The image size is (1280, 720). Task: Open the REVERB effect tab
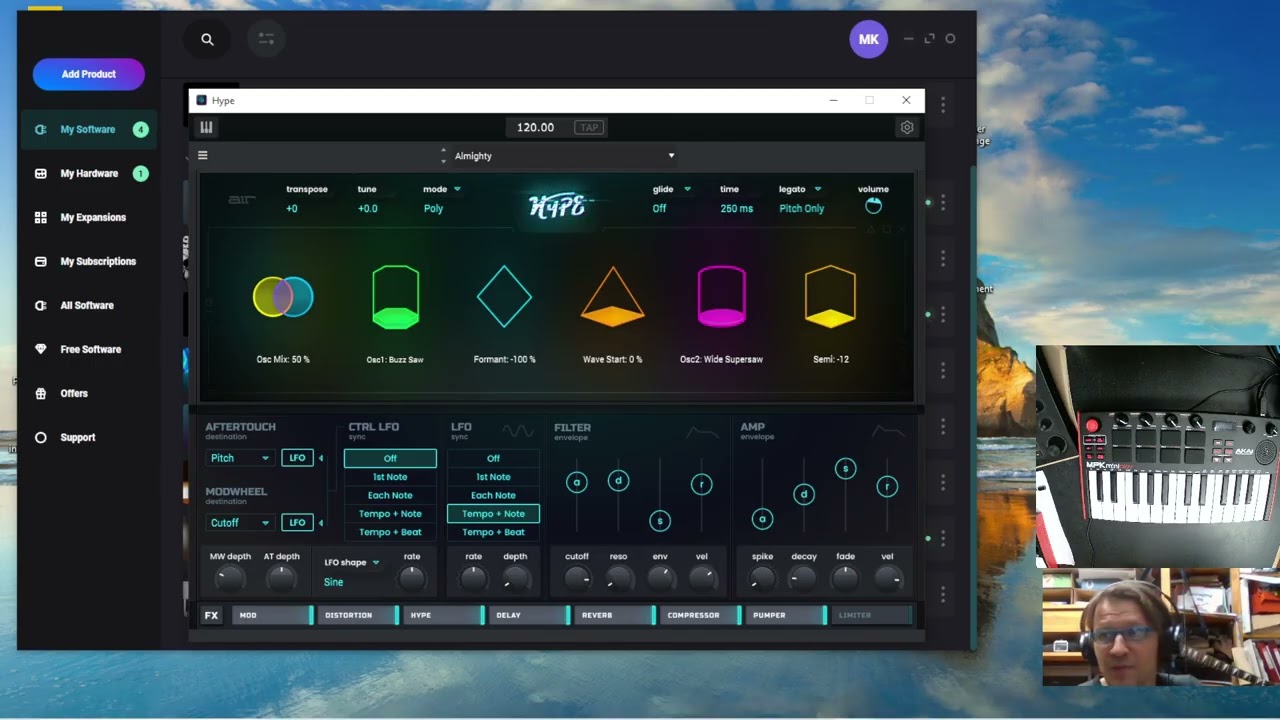[616, 615]
